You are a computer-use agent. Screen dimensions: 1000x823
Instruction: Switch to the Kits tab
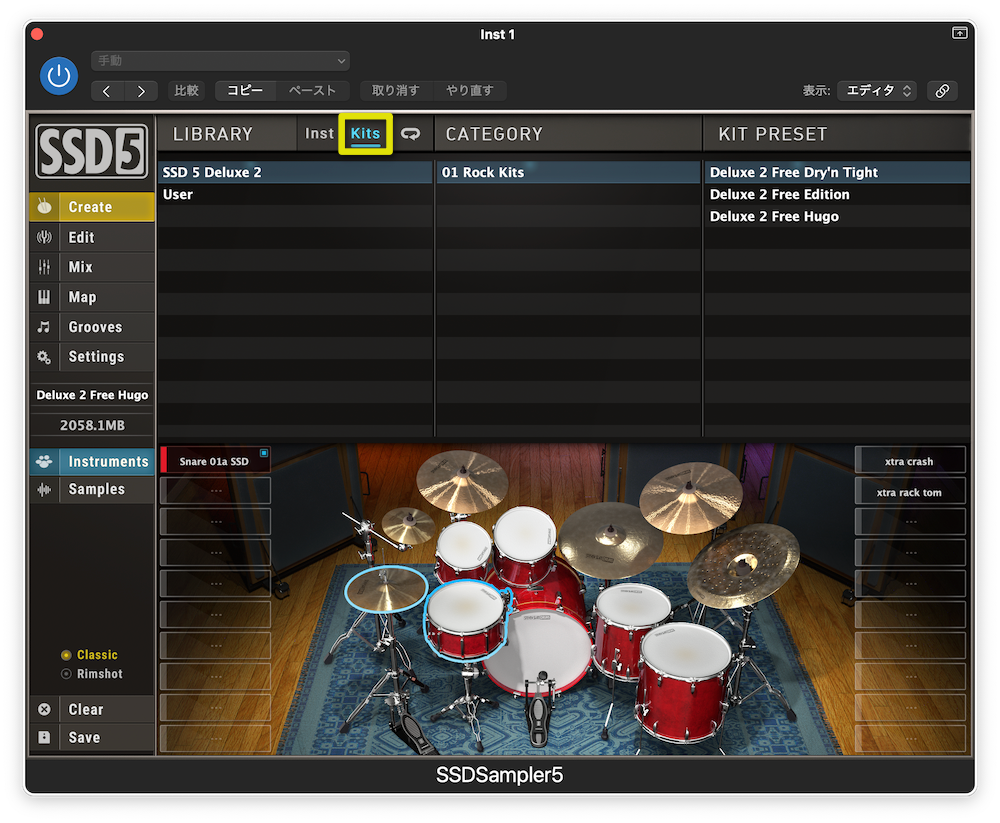pos(365,133)
